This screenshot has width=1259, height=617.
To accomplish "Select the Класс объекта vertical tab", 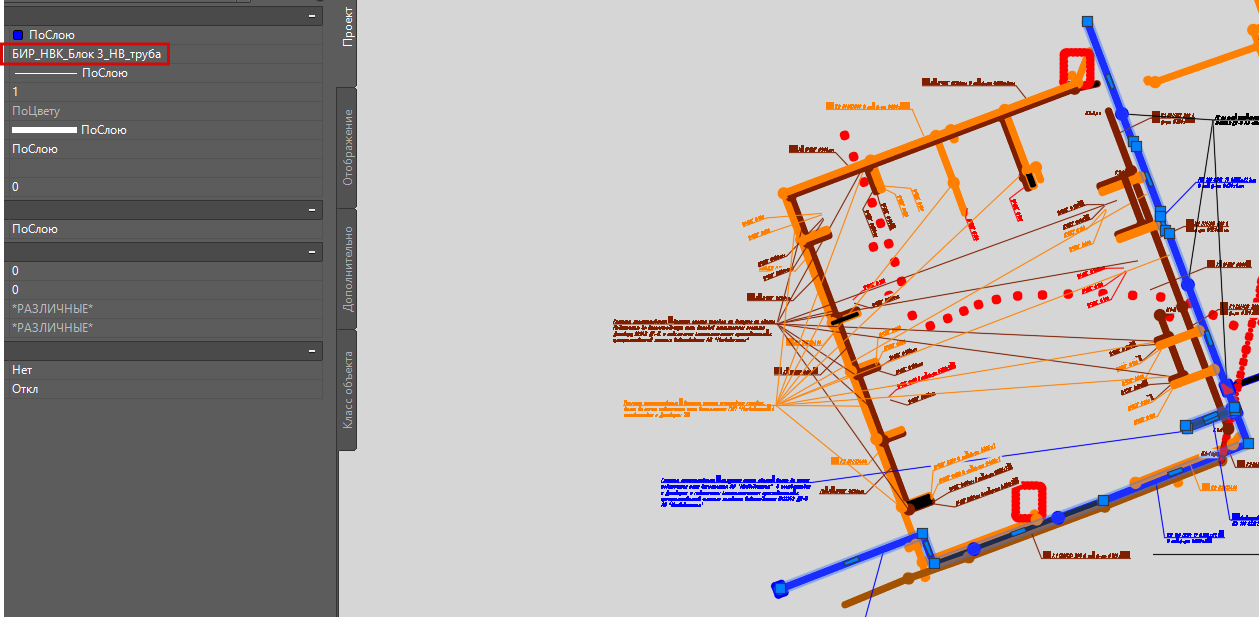I will (347, 390).
